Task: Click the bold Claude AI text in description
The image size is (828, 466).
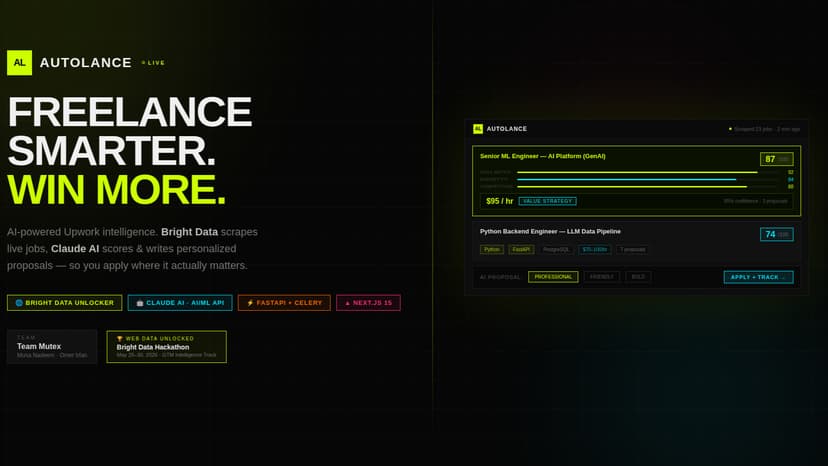Action: point(75,248)
